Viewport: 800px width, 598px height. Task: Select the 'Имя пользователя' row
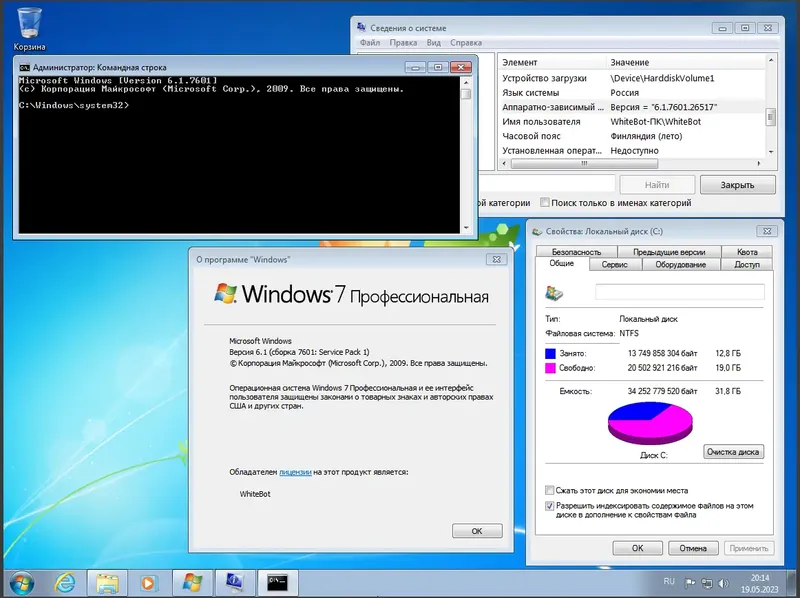coord(632,122)
